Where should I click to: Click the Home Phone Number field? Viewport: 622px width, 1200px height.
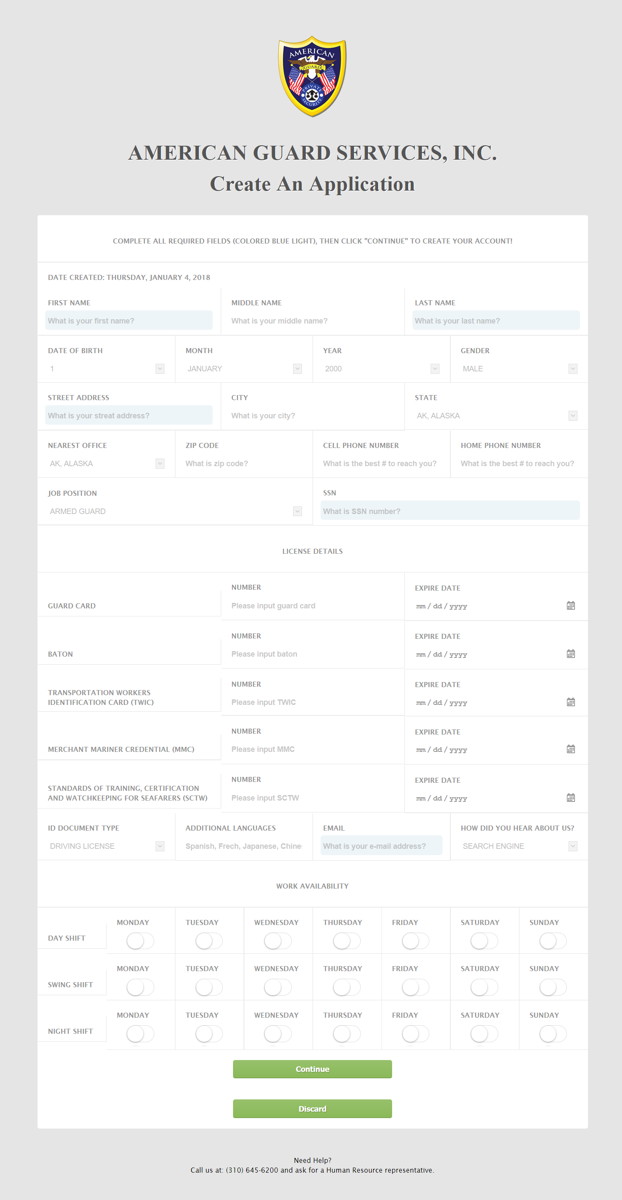click(x=519, y=464)
